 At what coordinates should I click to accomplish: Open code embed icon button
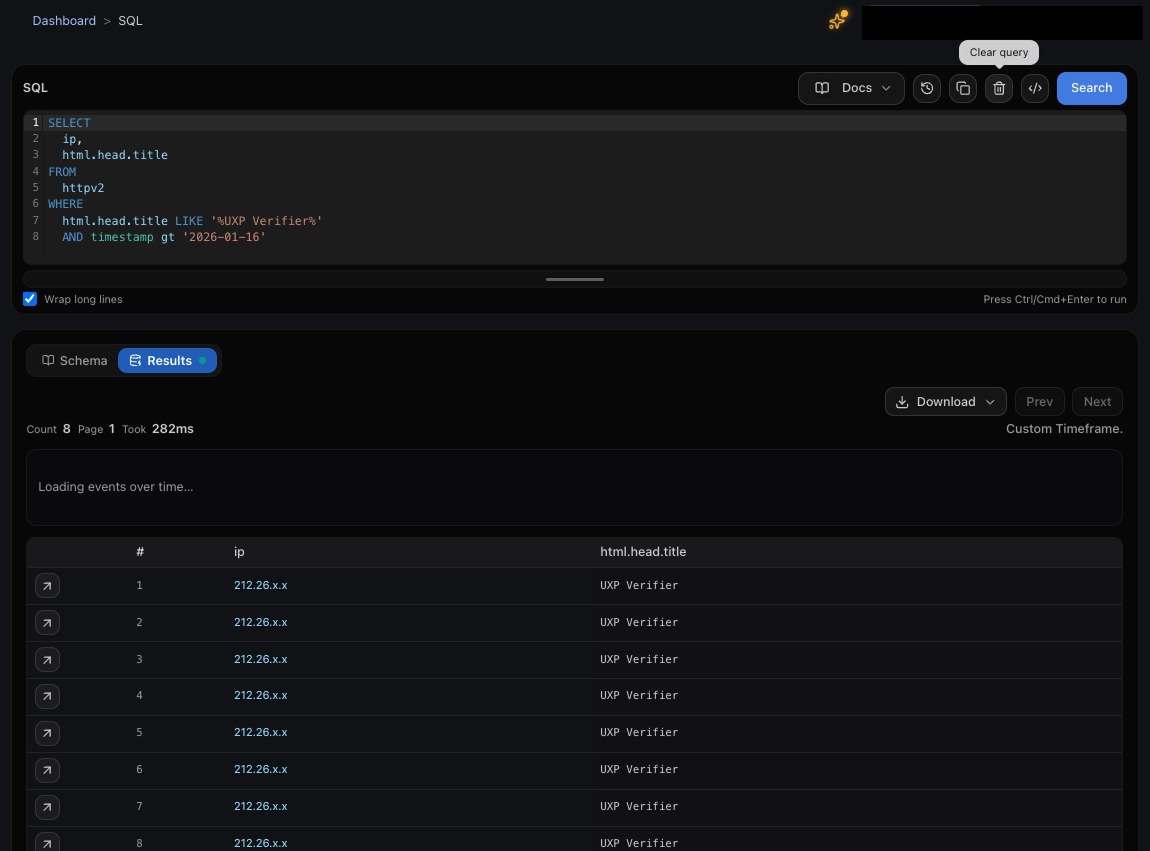pyautogui.click(x=1035, y=88)
